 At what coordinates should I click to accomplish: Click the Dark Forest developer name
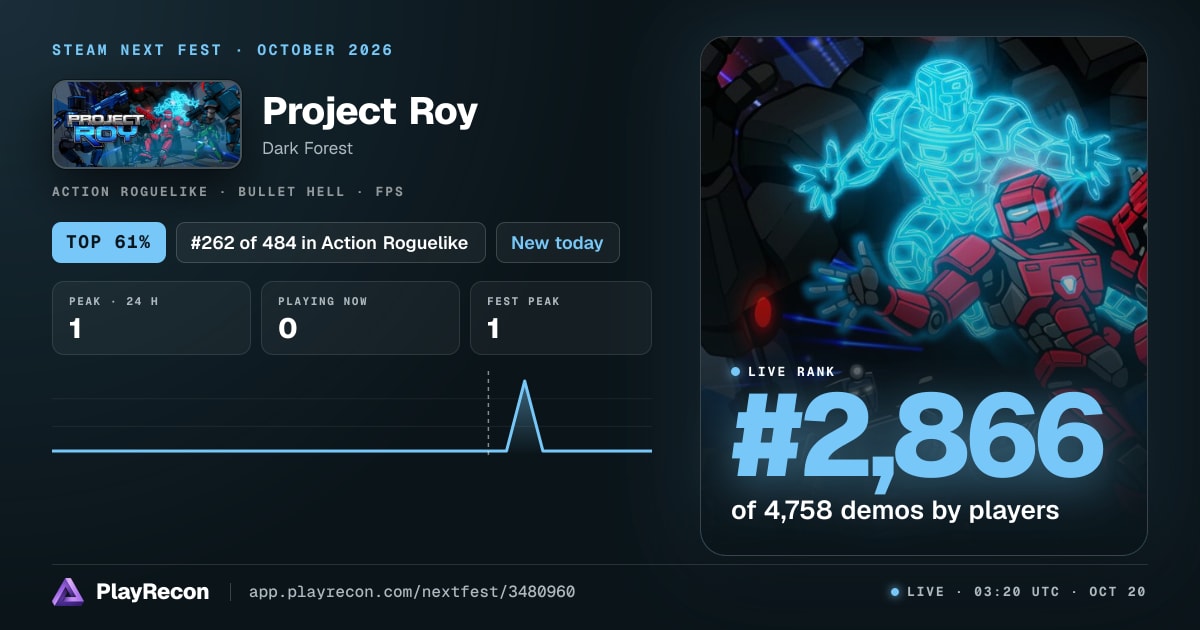click(x=307, y=148)
